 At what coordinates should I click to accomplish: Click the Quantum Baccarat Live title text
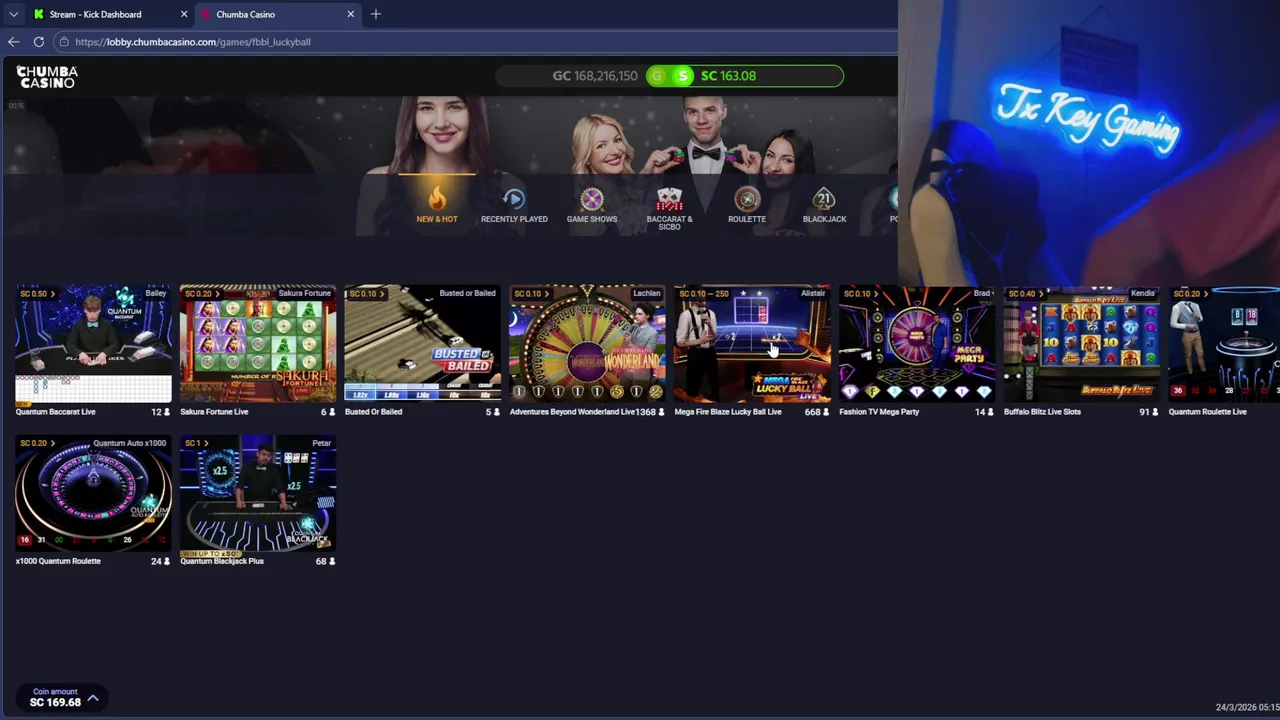click(55, 412)
